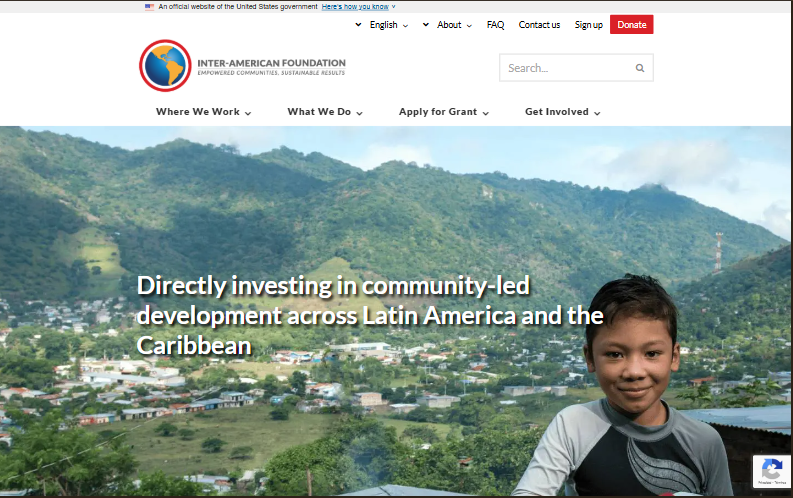The image size is (793, 498).
Task: Open the What We Do menu
Action: click(x=325, y=112)
